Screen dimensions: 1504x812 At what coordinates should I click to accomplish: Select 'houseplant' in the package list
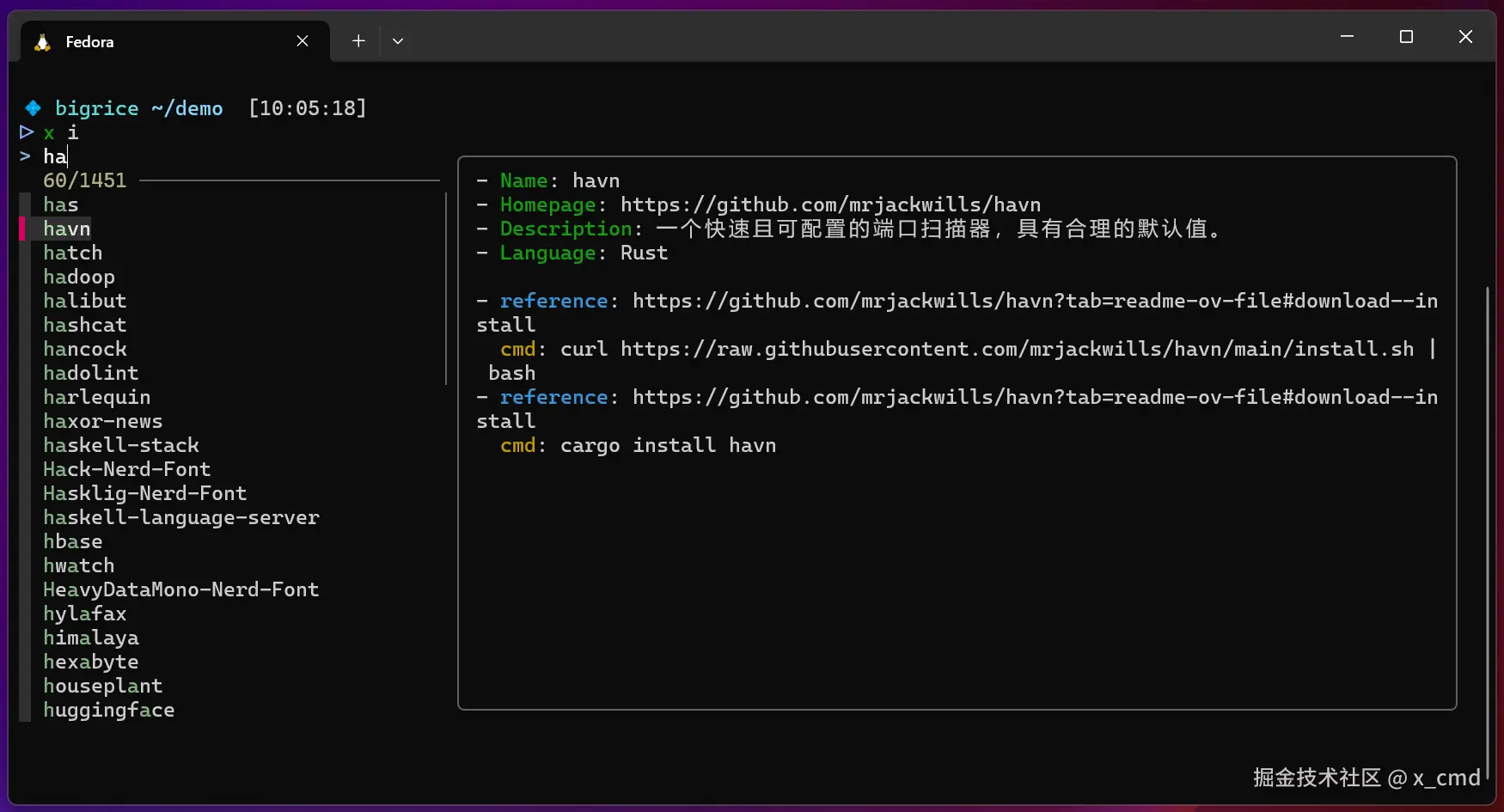103,686
